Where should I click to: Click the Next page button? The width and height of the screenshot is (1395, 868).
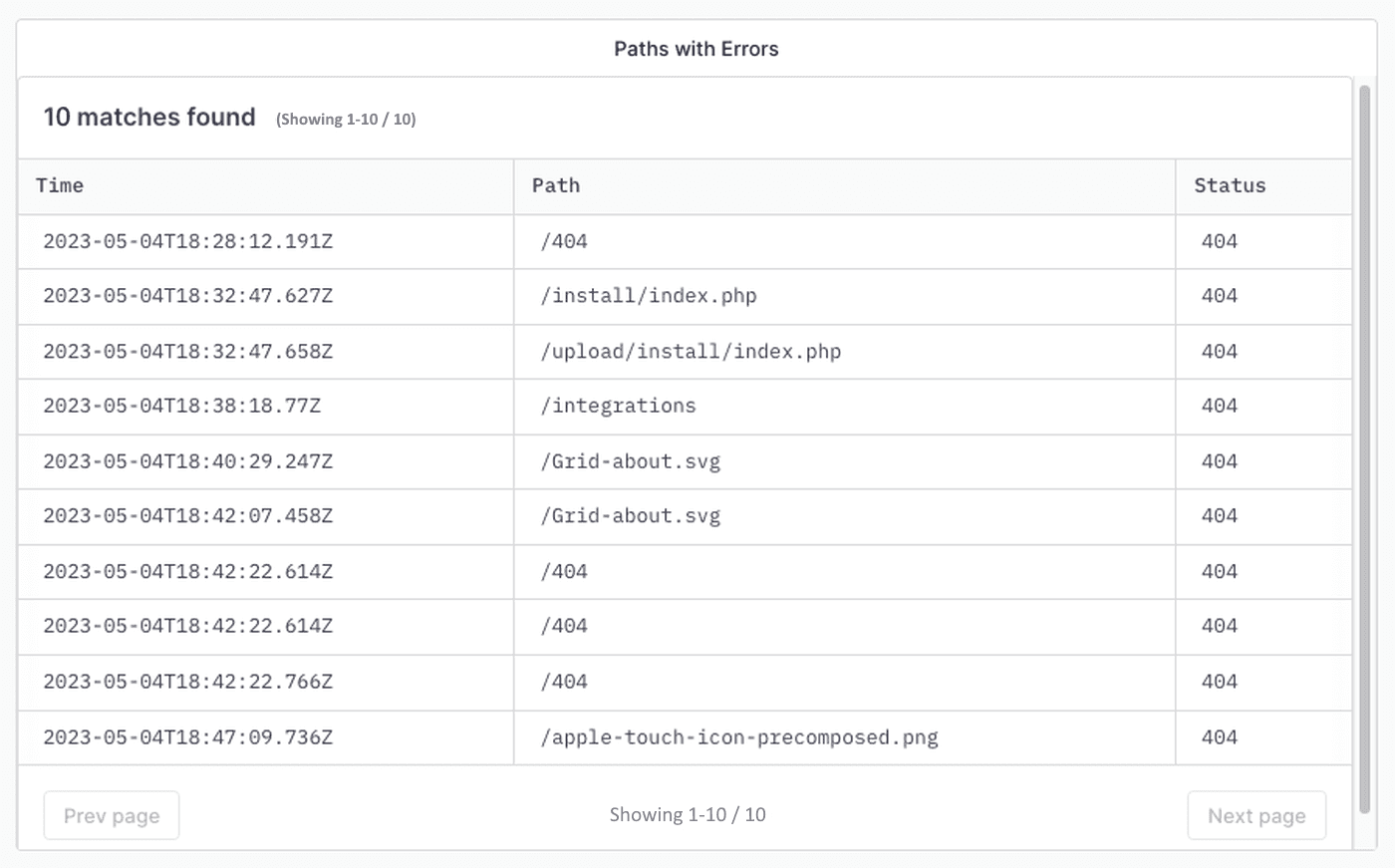pos(1256,814)
